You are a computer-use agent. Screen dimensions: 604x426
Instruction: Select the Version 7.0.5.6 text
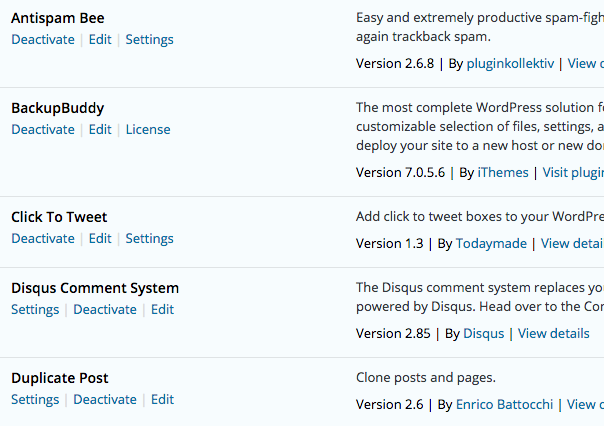pyautogui.click(x=400, y=173)
